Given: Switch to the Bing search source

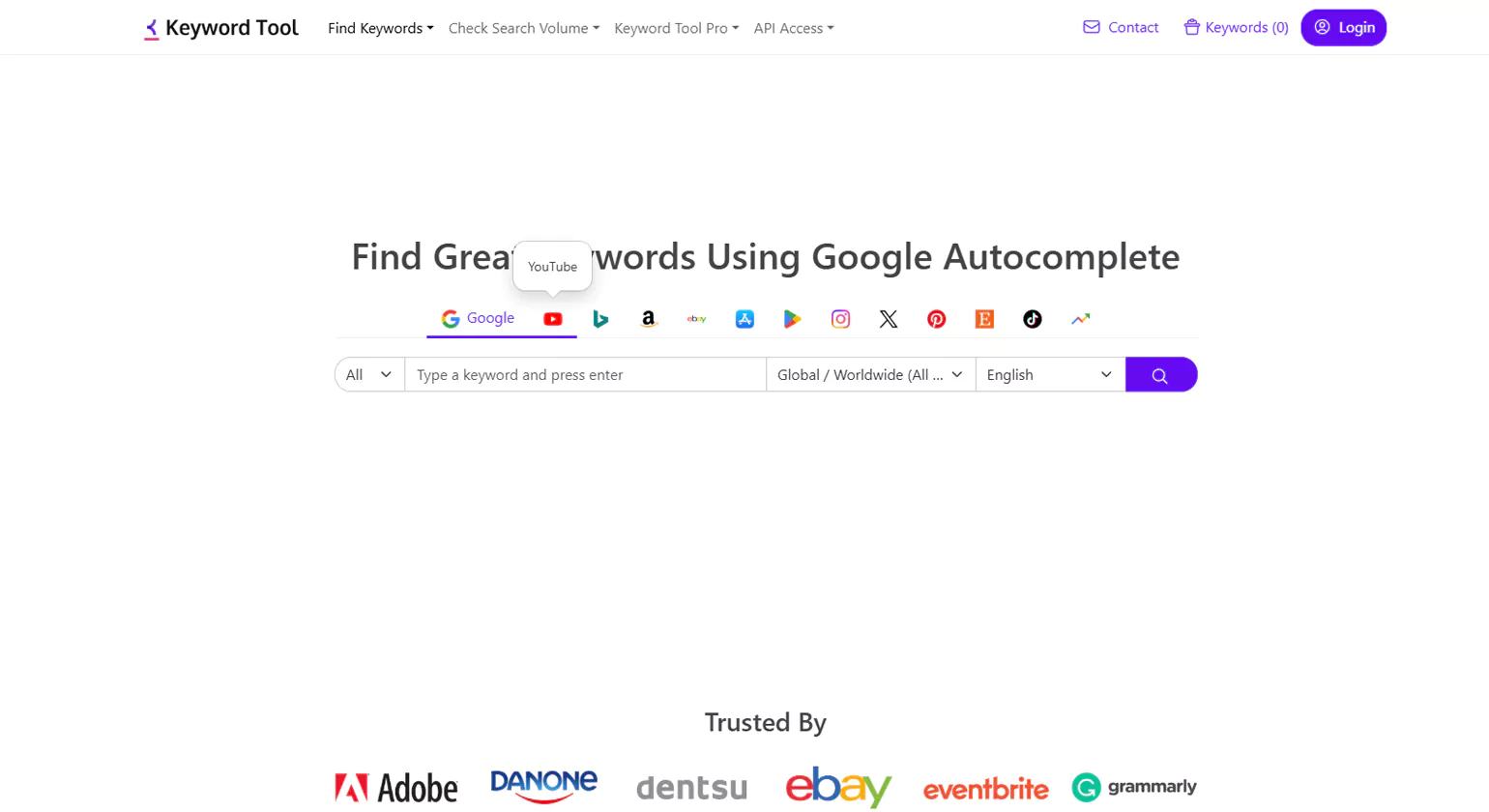Looking at the screenshot, I should point(600,319).
